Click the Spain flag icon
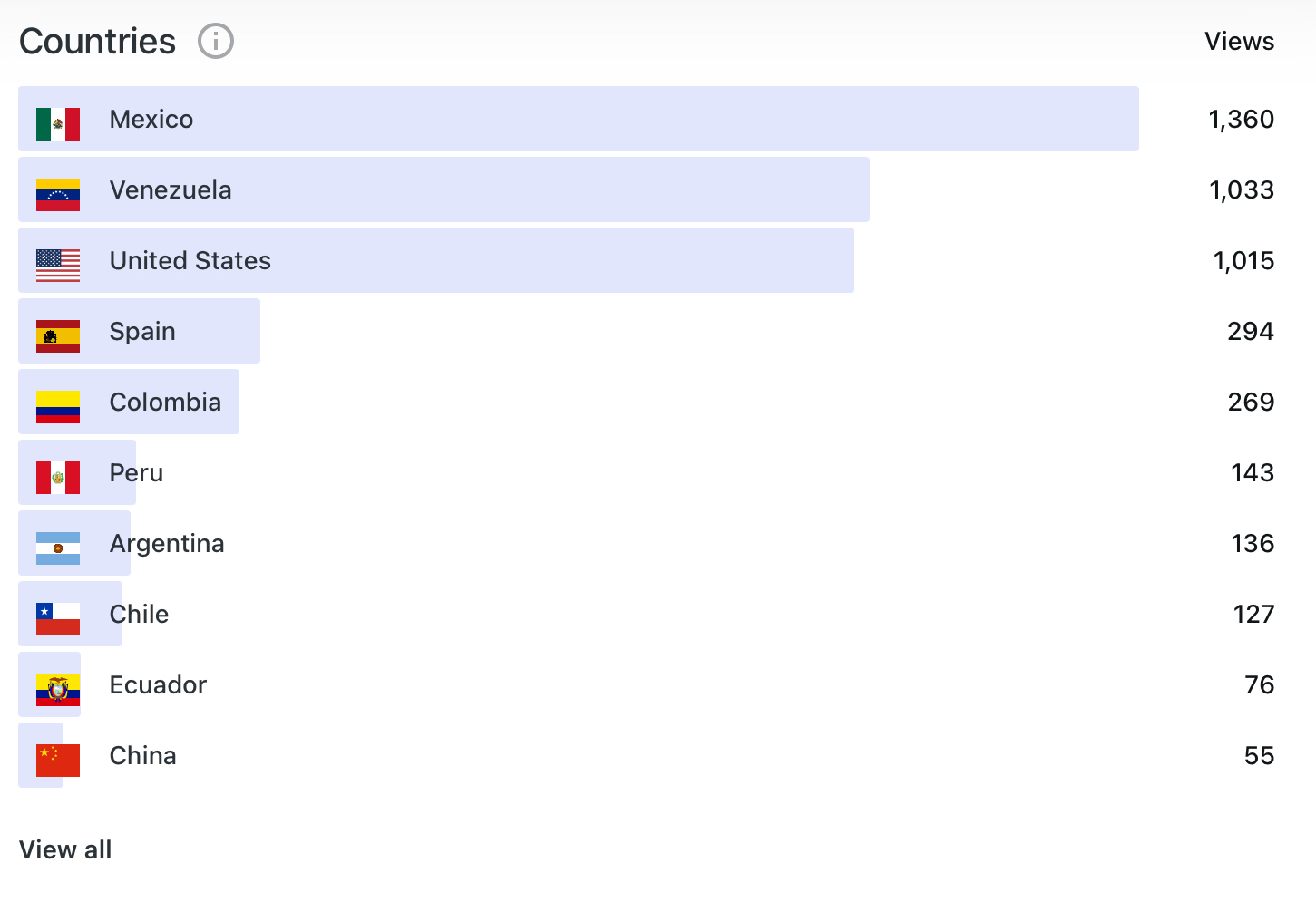The height and width of the screenshot is (902, 1316). 58,336
